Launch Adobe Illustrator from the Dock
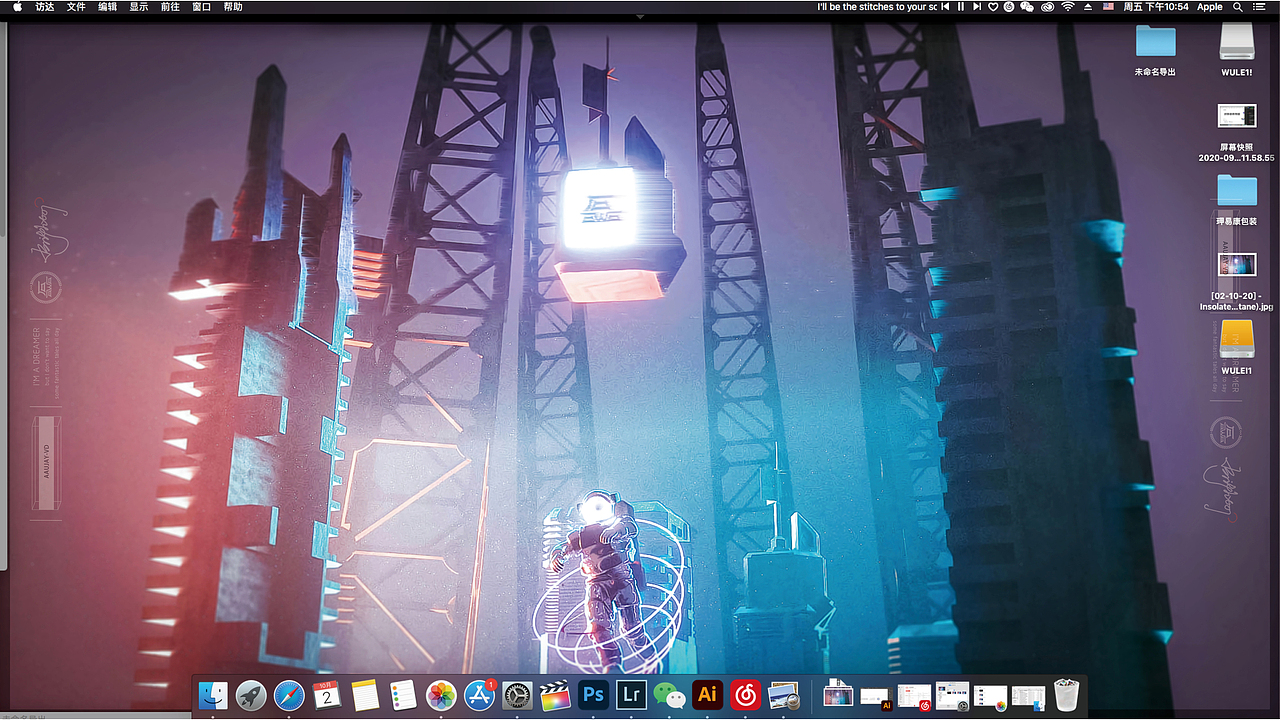The image size is (1280, 720). [x=707, y=695]
